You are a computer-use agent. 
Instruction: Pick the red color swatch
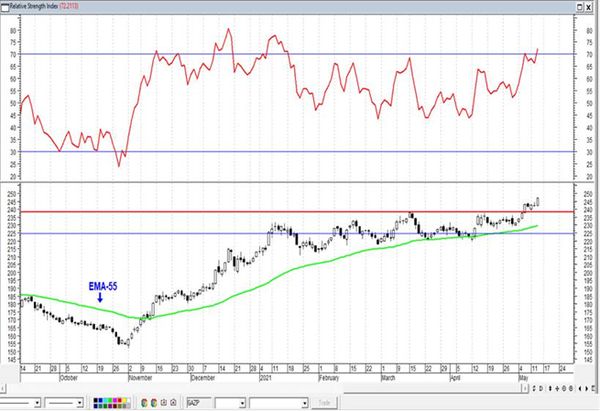click(120, 400)
